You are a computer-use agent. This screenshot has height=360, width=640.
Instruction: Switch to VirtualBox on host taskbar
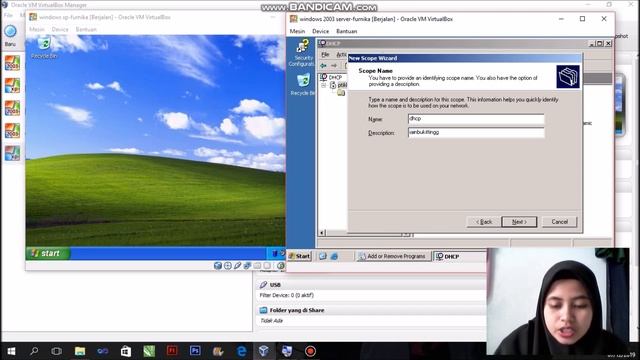(264, 351)
